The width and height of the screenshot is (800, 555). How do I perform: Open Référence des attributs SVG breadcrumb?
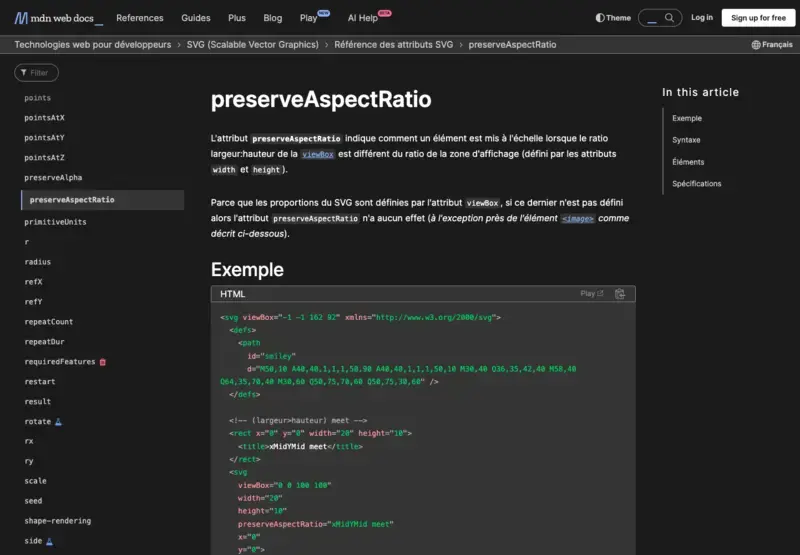click(x=393, y=45)
